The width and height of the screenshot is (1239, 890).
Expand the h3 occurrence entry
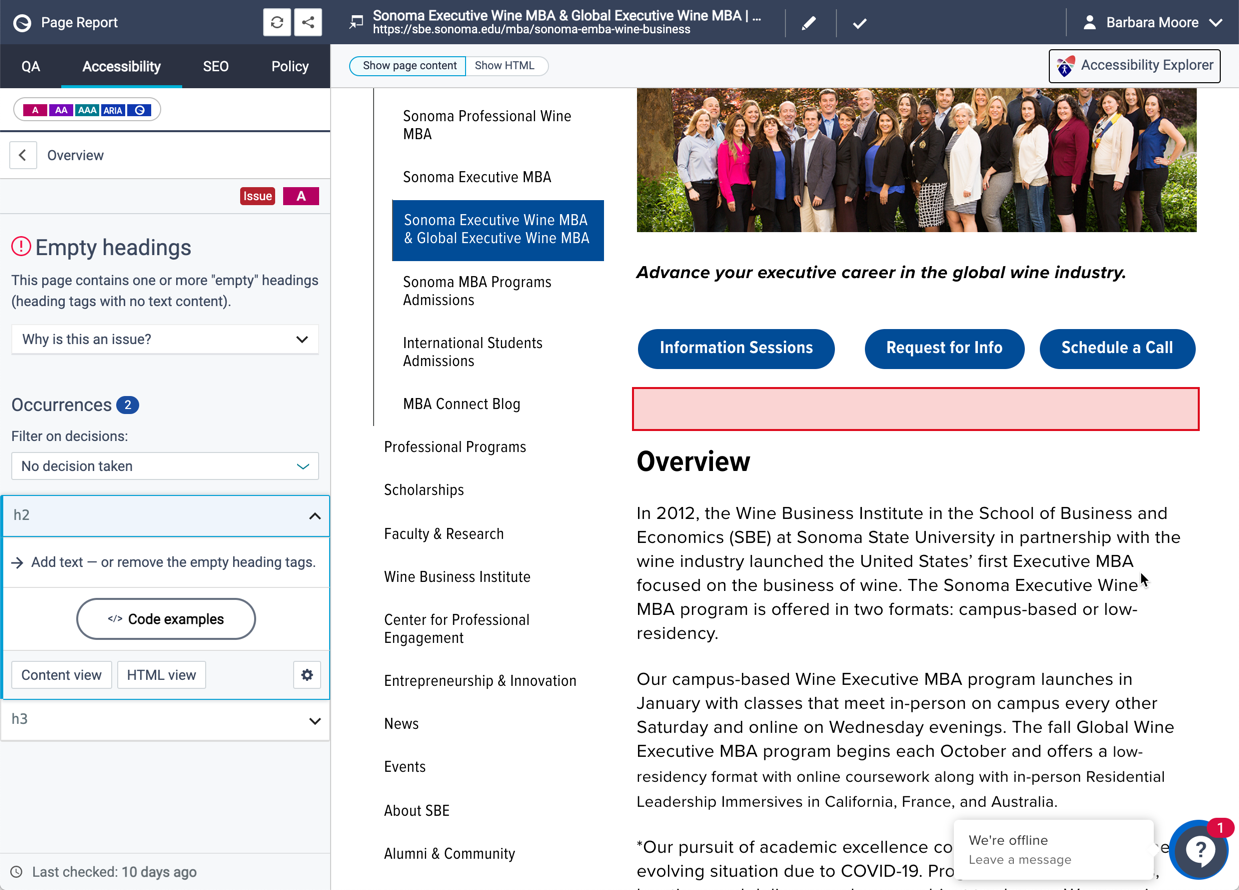coord(164,720)
